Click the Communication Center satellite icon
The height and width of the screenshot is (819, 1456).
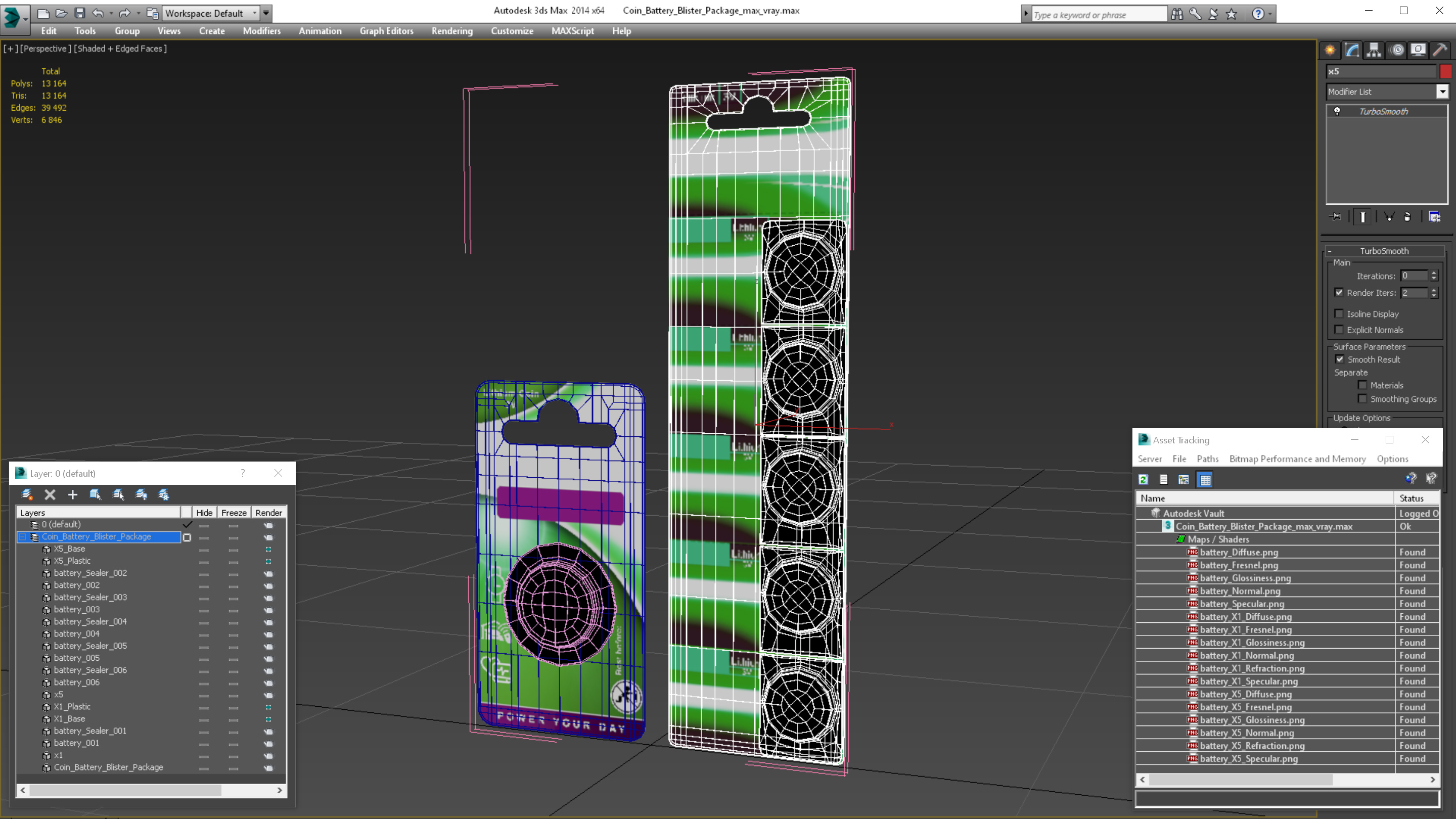(1213, 14)
